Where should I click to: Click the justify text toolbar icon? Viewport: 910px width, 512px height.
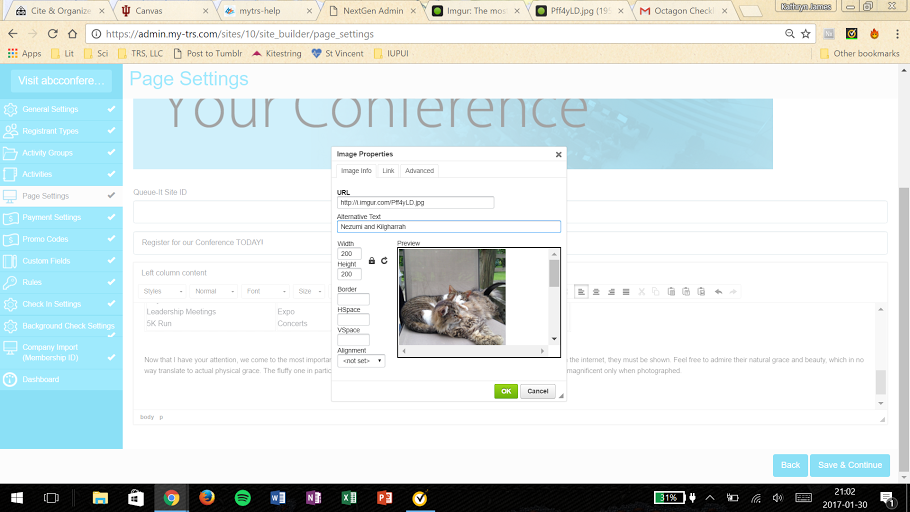click(625, 291)
